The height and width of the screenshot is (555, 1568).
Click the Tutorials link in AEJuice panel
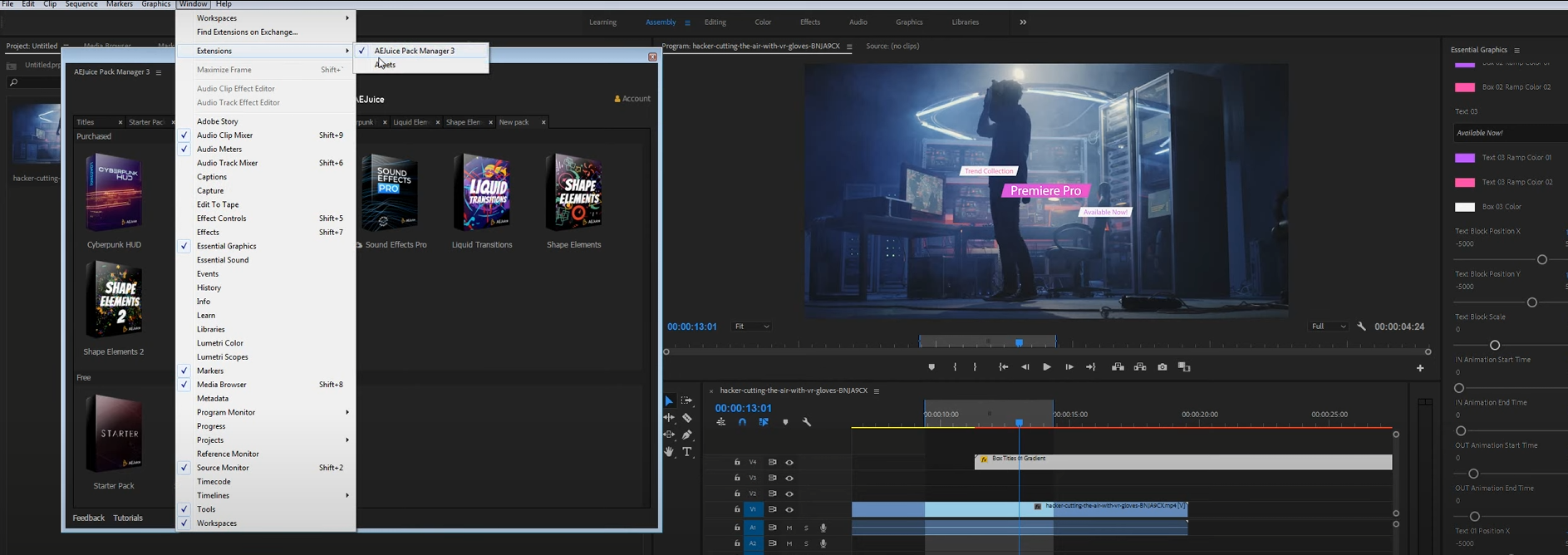(128, 518)
